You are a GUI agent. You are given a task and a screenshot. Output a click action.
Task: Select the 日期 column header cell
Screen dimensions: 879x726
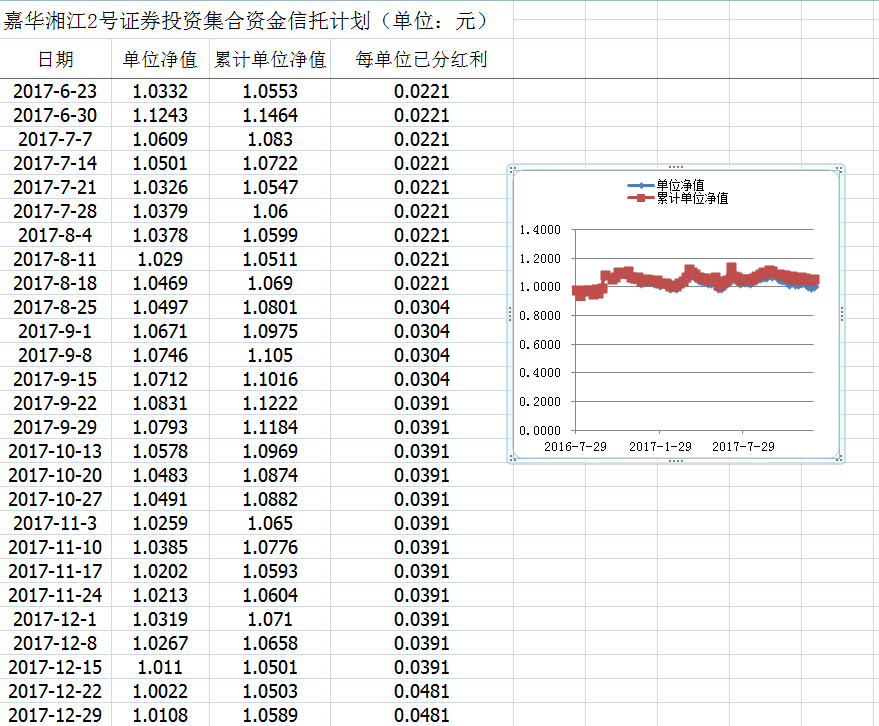click(55, 60)
